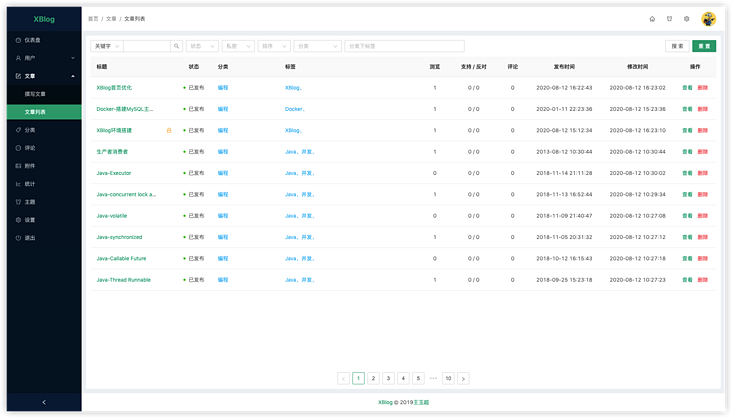Click 删除 delete for Java-volatile row

703,216
